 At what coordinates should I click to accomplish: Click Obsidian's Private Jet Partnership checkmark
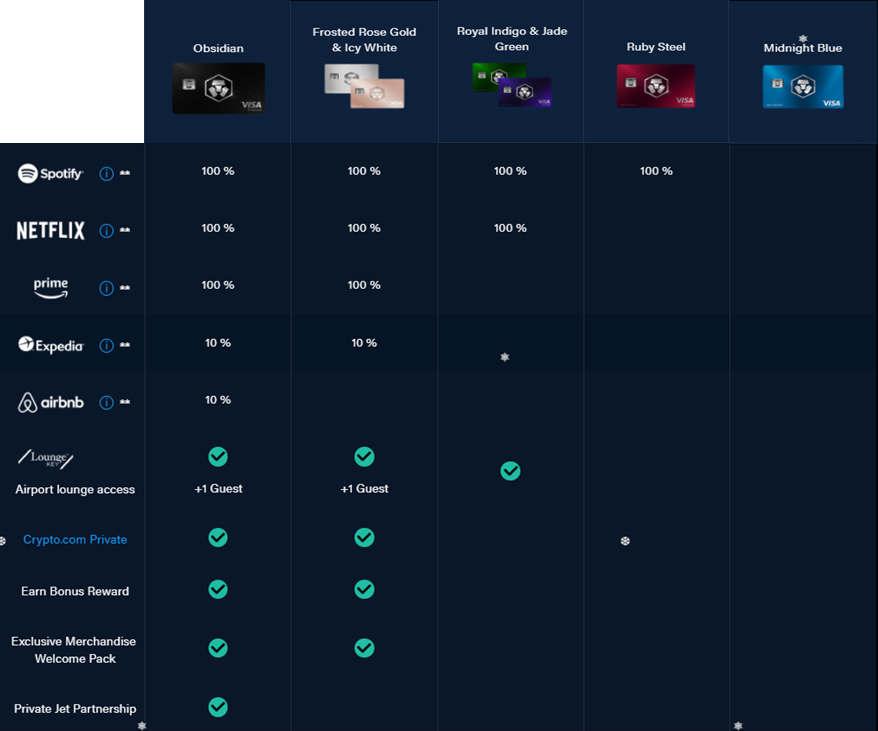pos(218,707)
